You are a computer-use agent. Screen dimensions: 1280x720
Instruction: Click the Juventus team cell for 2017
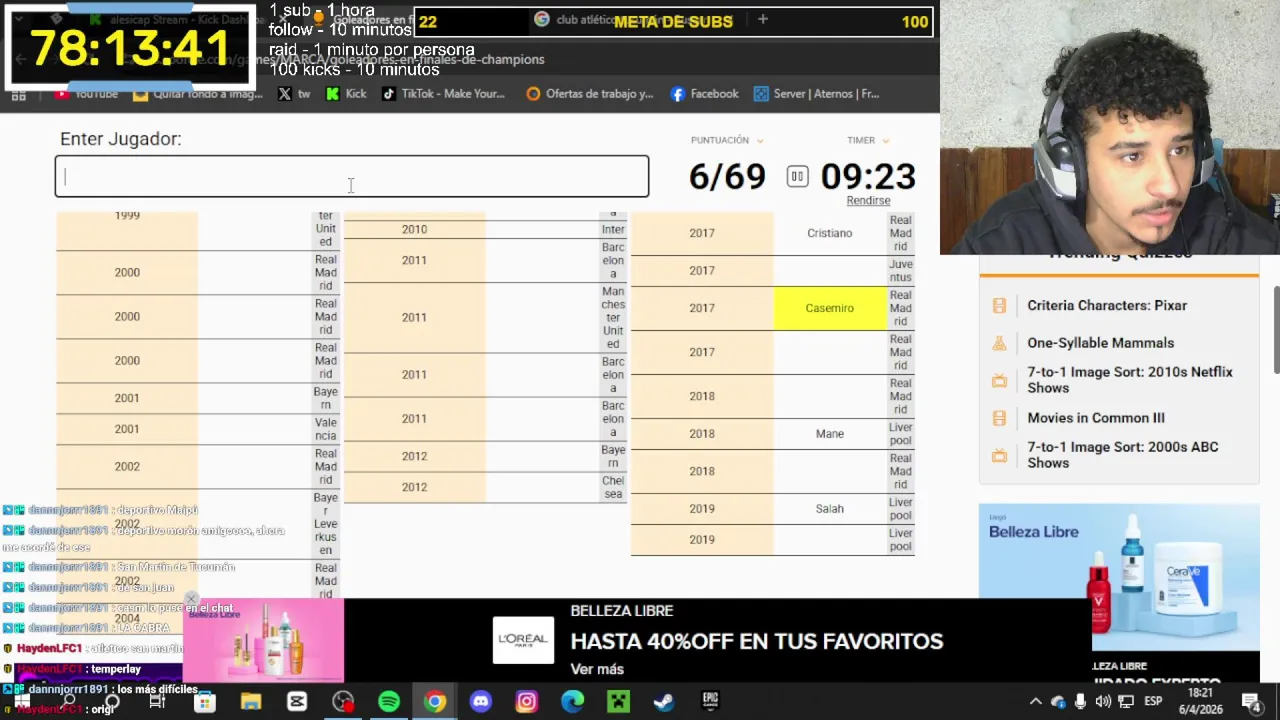point(901,271)
